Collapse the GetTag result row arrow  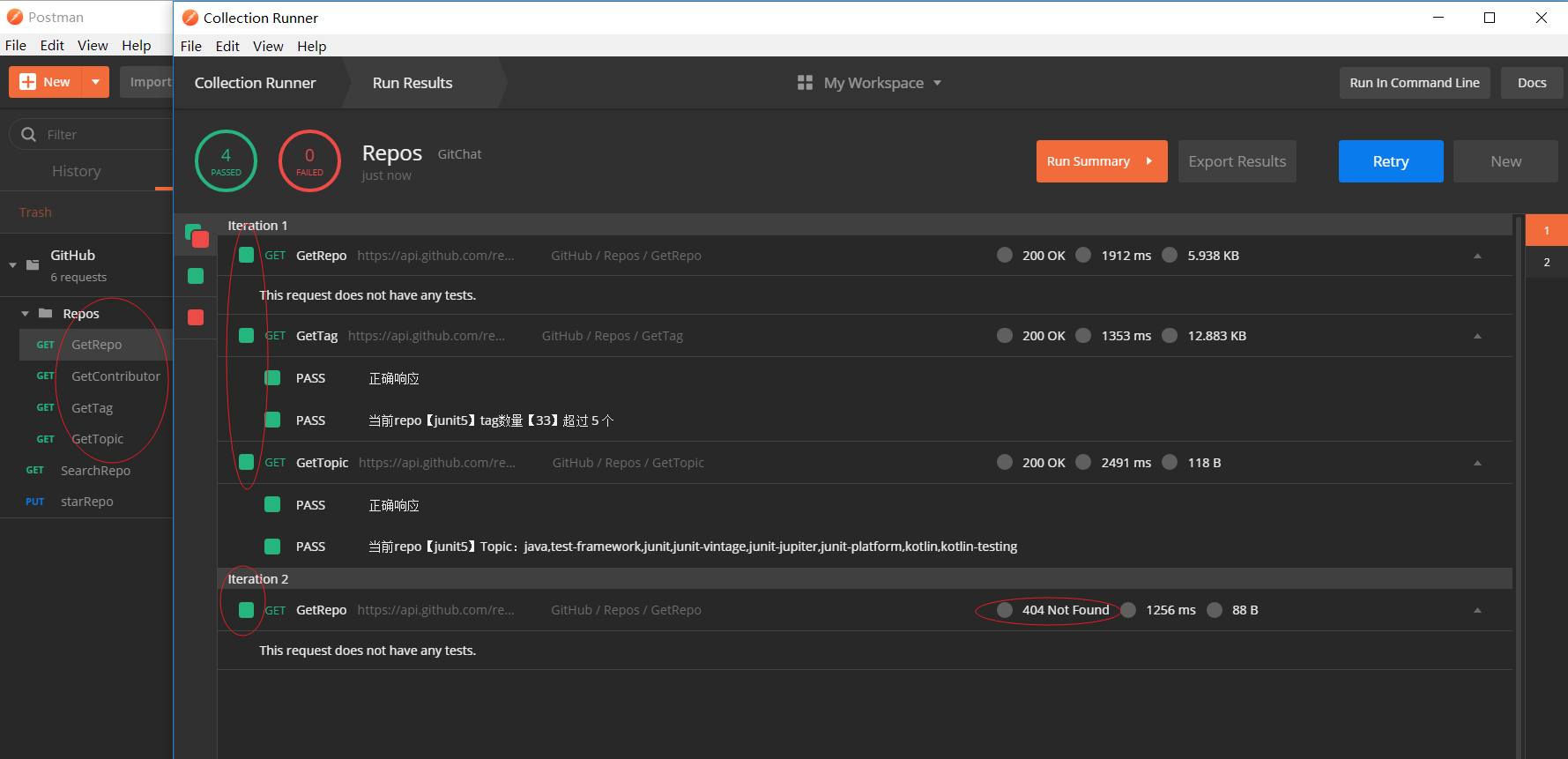(1477, 336)
